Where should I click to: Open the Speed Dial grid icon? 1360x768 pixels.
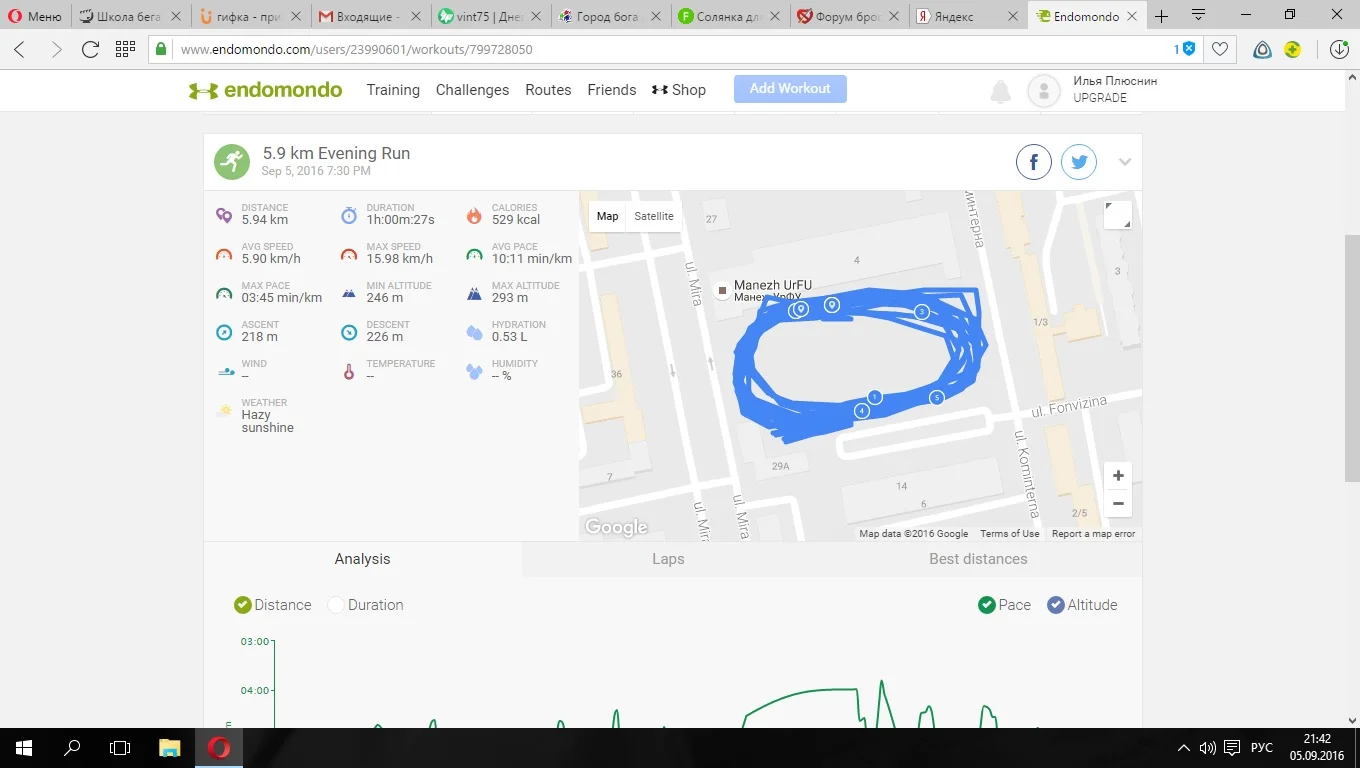click(x=125, y=50)
